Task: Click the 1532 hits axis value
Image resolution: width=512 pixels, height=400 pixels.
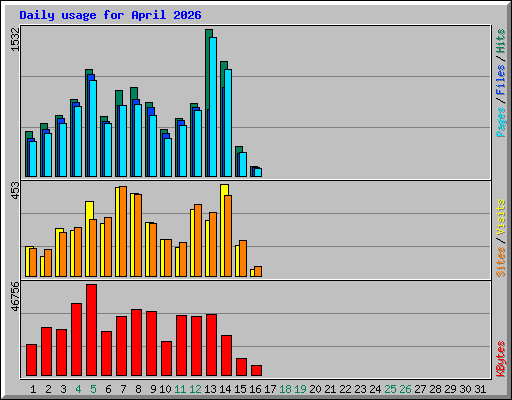Action: tap(15, 39)
